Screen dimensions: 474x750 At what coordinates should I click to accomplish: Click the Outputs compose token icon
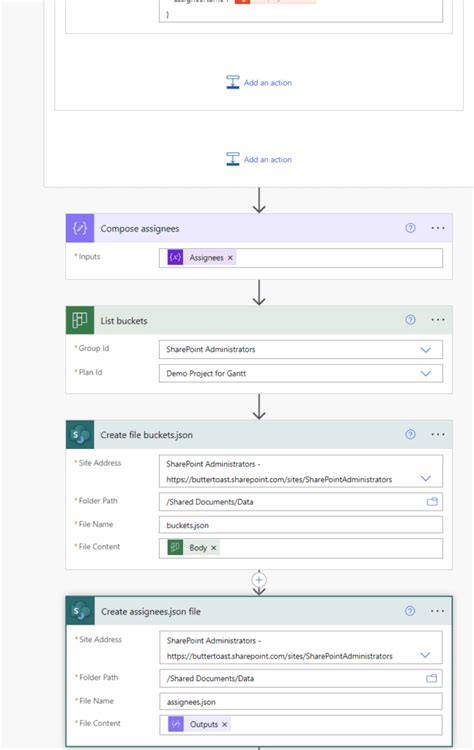176,724
